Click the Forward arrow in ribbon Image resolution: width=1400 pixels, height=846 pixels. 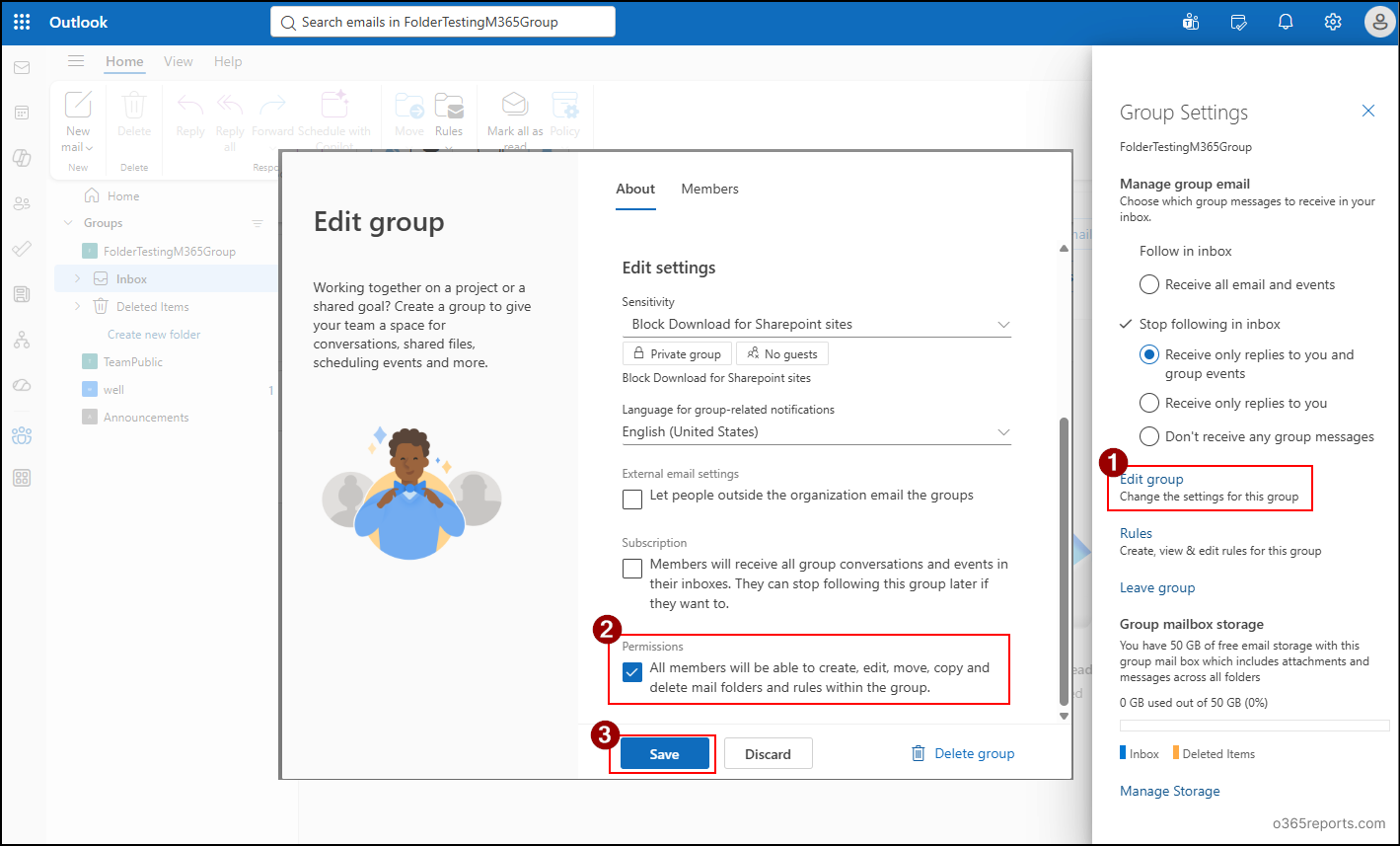coord(272,105)
